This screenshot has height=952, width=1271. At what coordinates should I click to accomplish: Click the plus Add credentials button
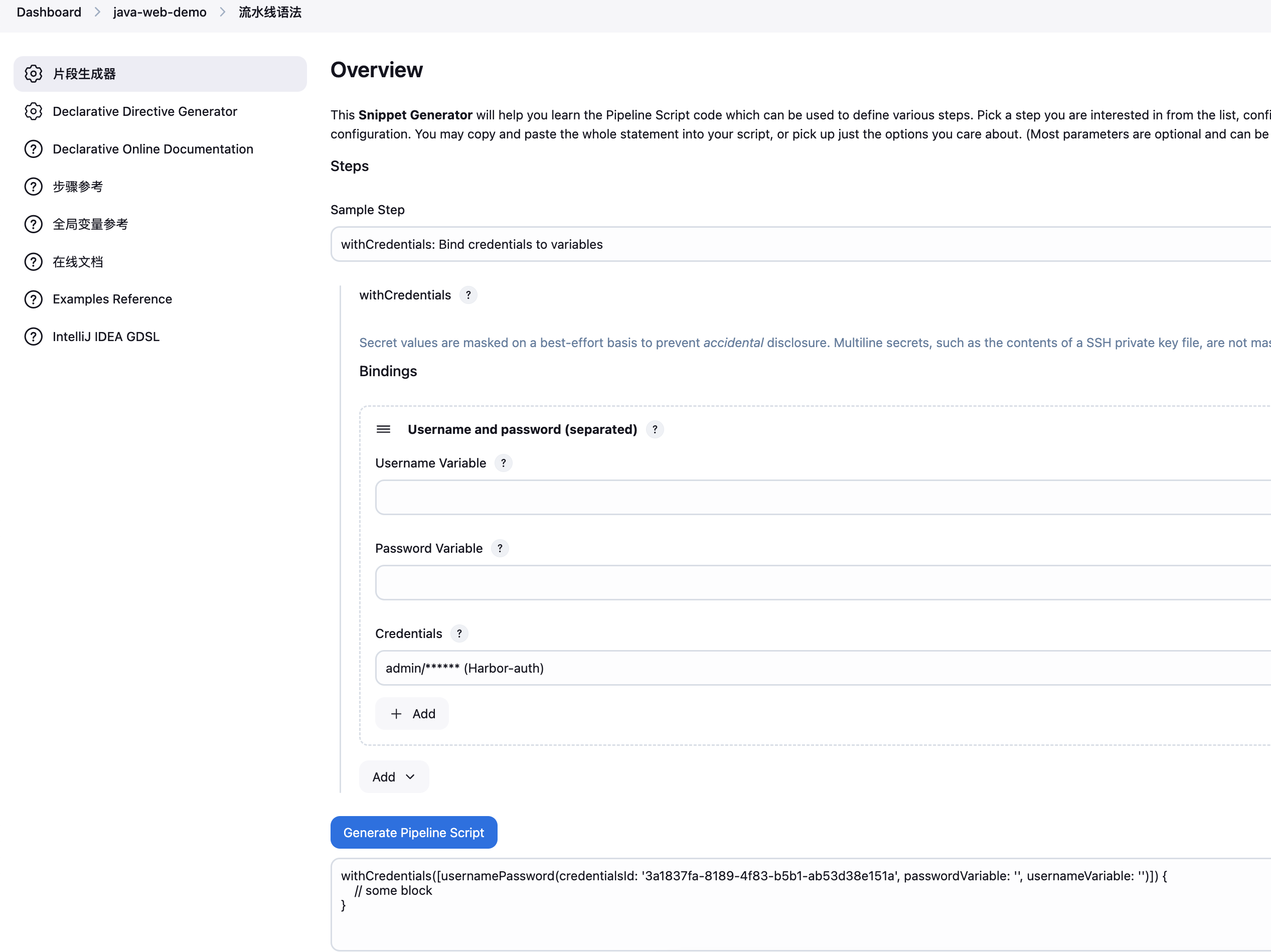click(412, 714)
